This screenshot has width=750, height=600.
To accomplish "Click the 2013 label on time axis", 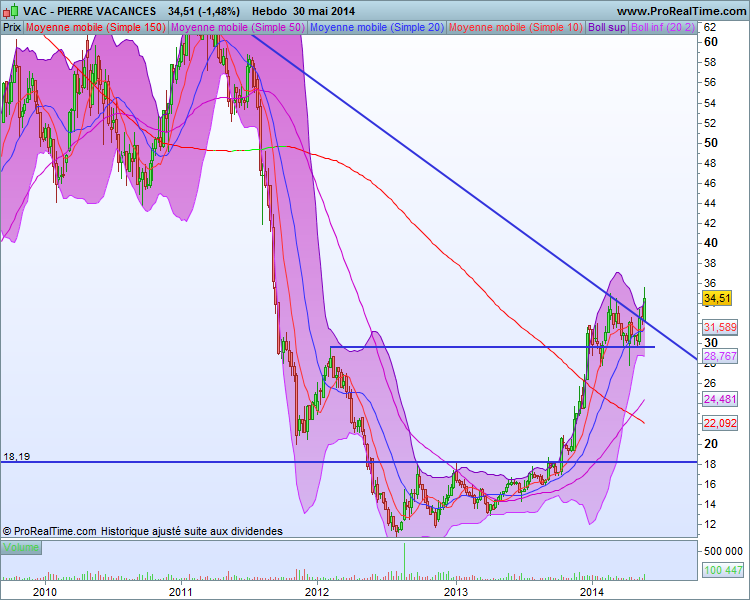I will click(x=456, y=592).
